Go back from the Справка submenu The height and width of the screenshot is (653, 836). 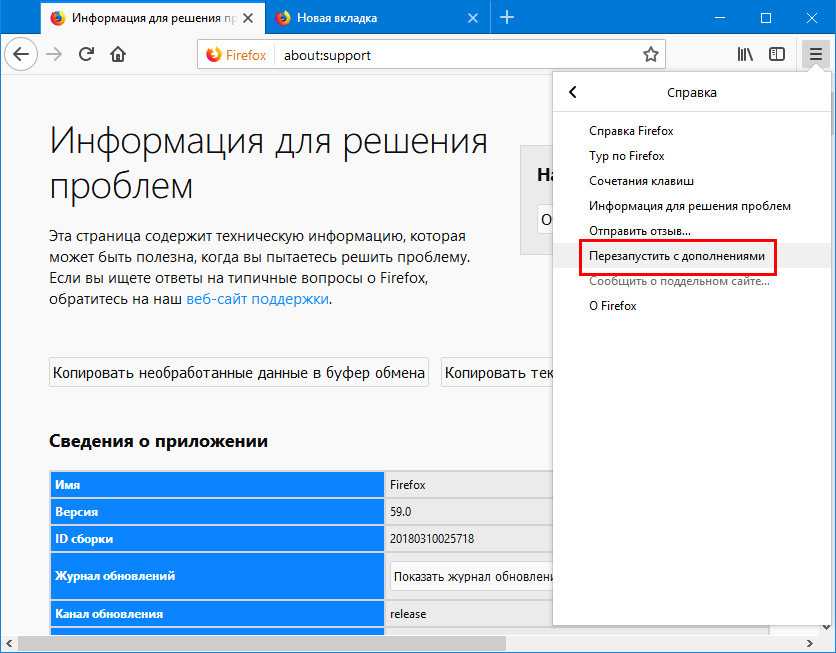573,92
